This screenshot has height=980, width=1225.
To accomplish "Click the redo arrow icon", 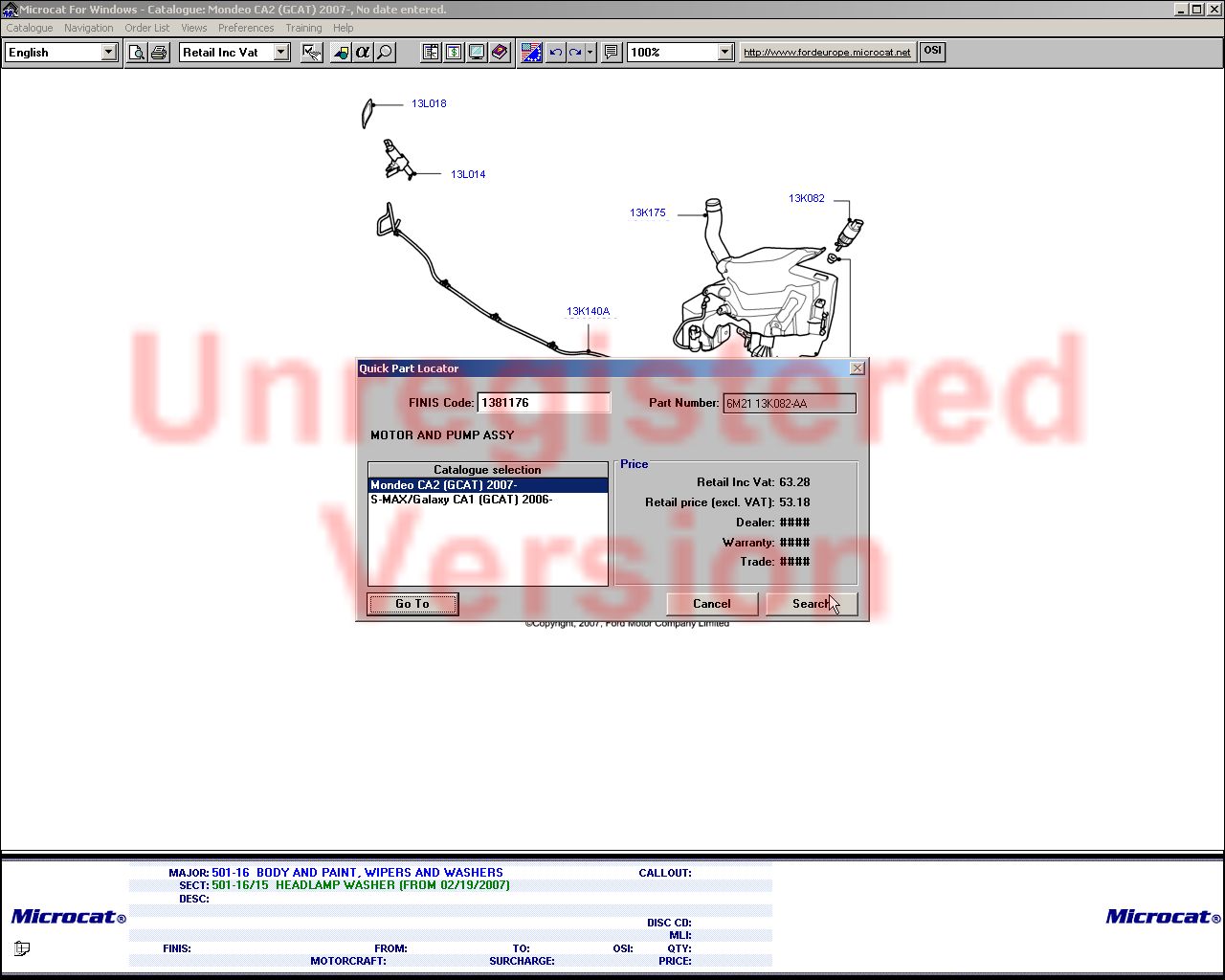I will [x=574, y=53].
